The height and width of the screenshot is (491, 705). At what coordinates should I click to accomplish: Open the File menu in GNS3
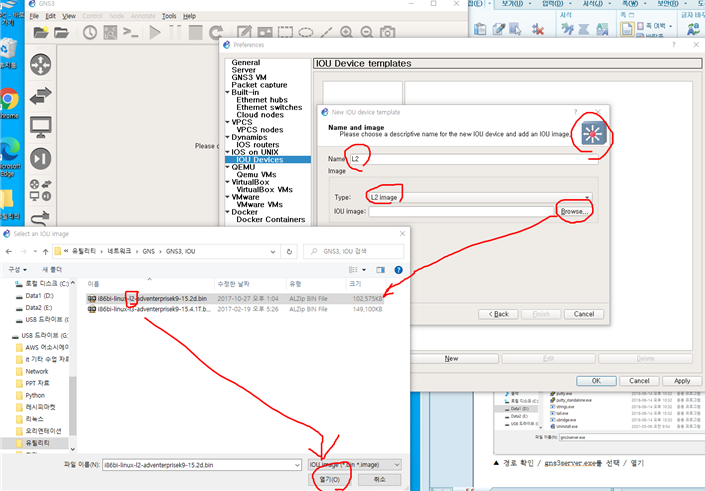pos(34,16)
